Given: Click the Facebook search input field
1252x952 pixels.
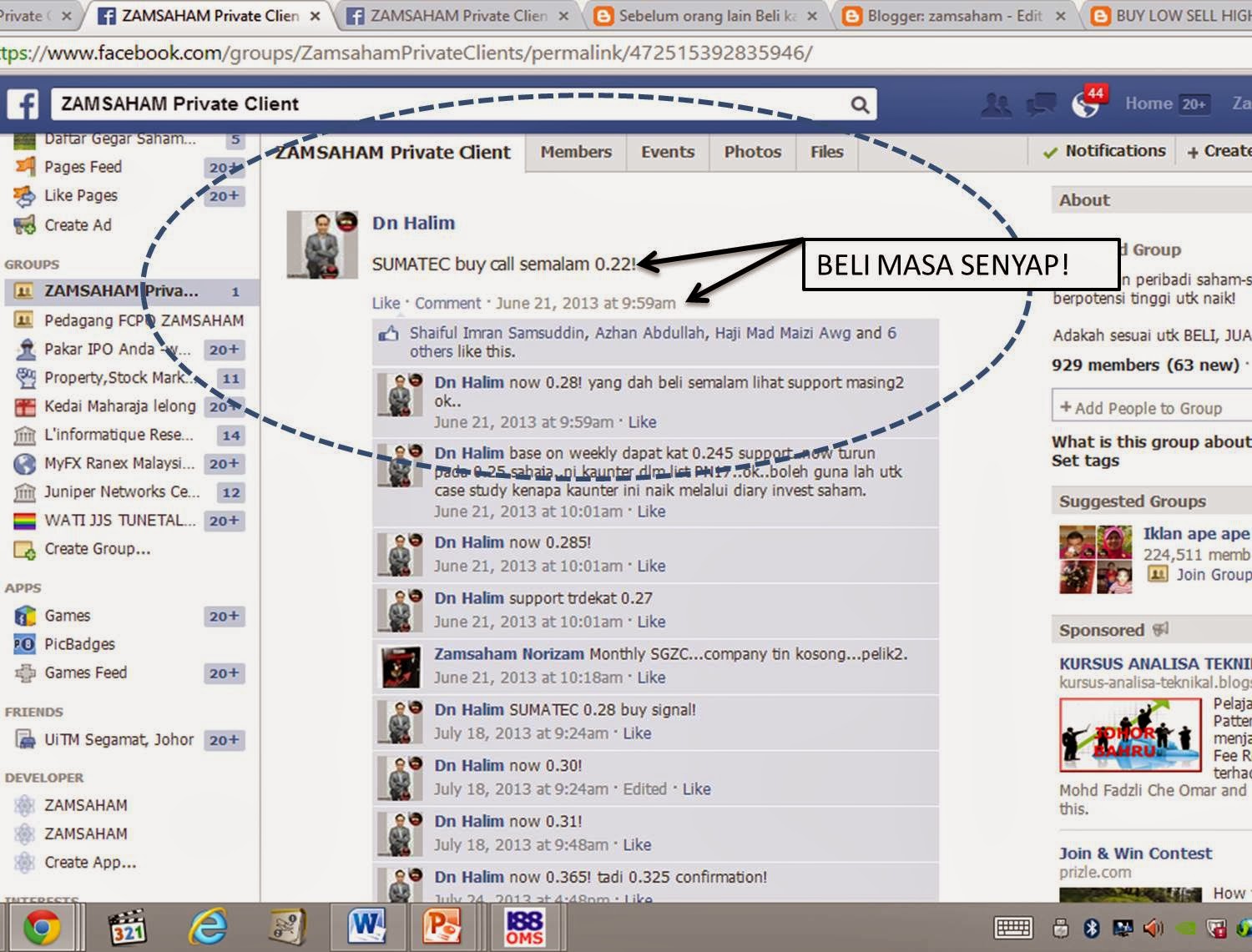Looking at the screenshot, I should (x=451, y=104).
